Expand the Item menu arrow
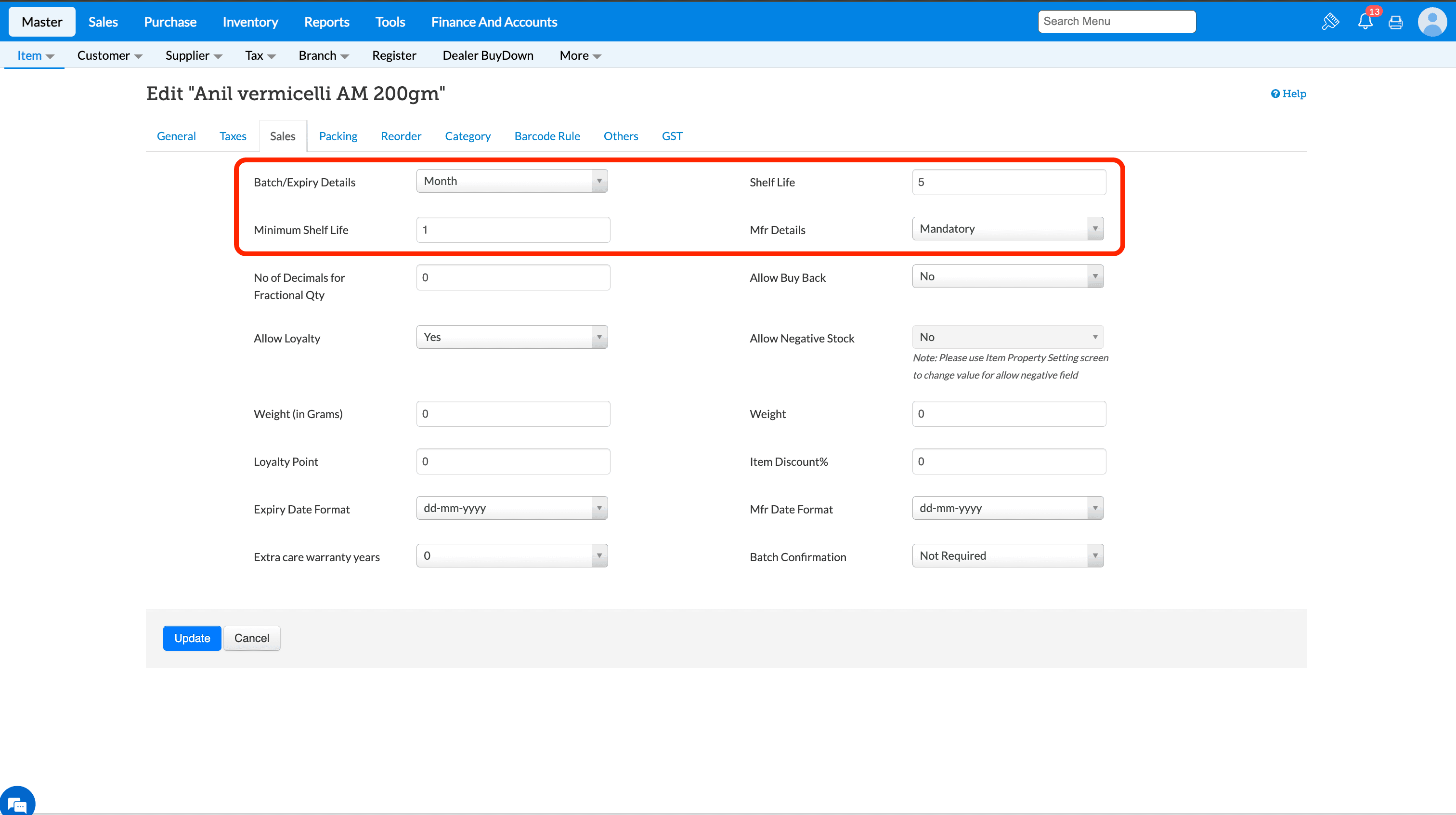 click(50, 56)
